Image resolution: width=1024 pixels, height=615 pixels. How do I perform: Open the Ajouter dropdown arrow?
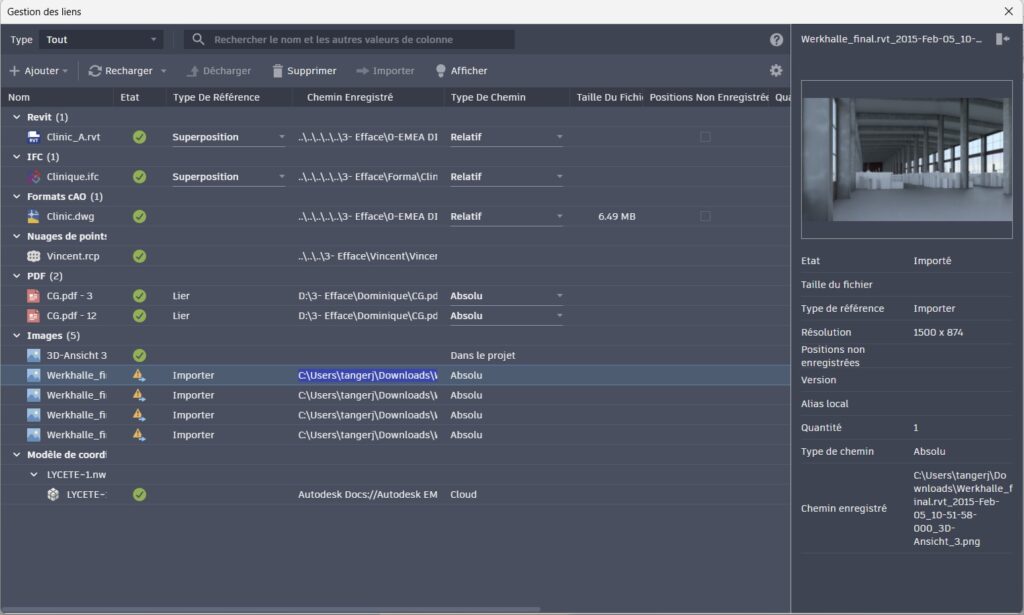[64, 70]
